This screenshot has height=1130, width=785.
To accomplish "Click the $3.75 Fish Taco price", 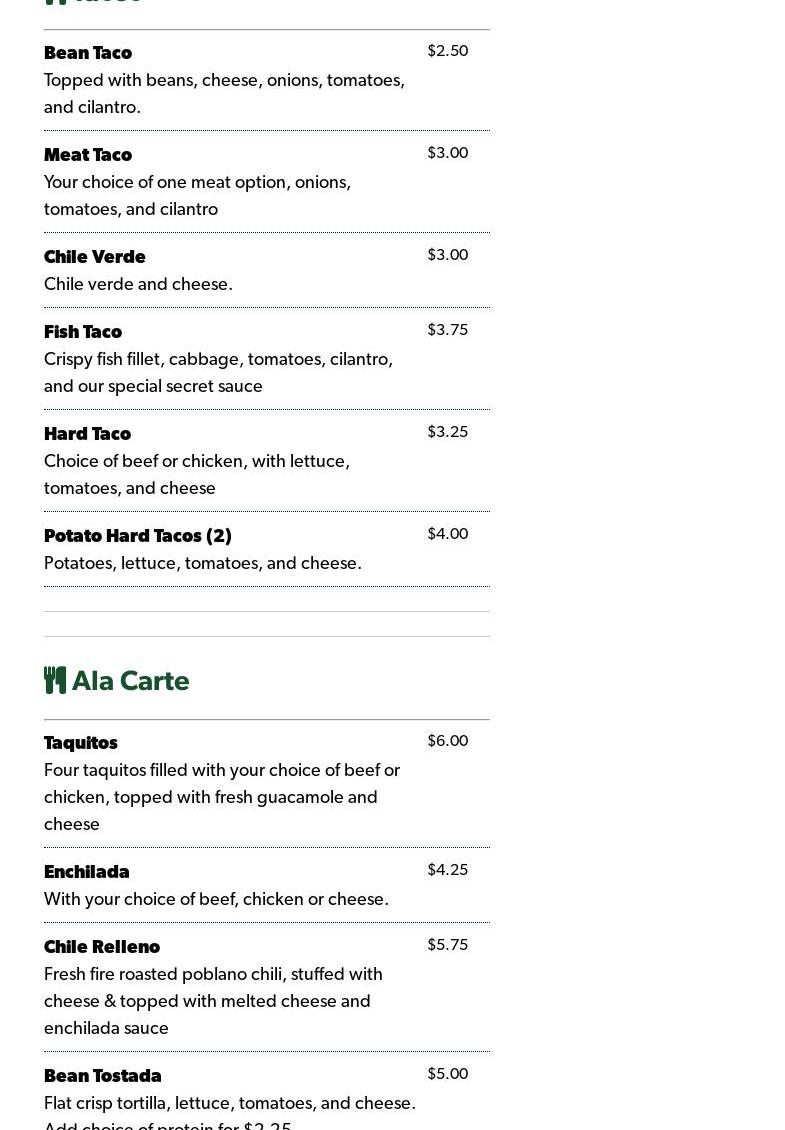I will pos(447,330).
